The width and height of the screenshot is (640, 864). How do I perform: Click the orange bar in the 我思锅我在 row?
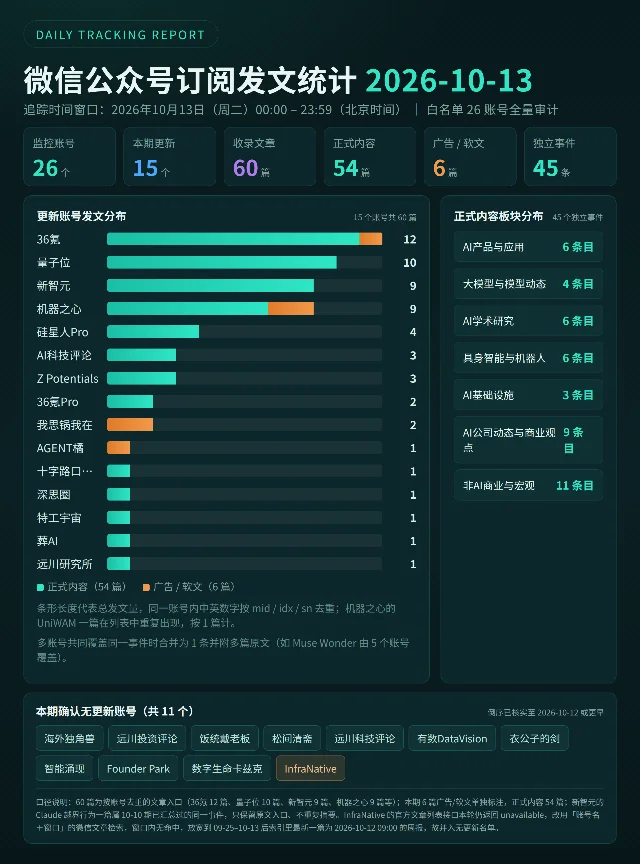[130, 424]
